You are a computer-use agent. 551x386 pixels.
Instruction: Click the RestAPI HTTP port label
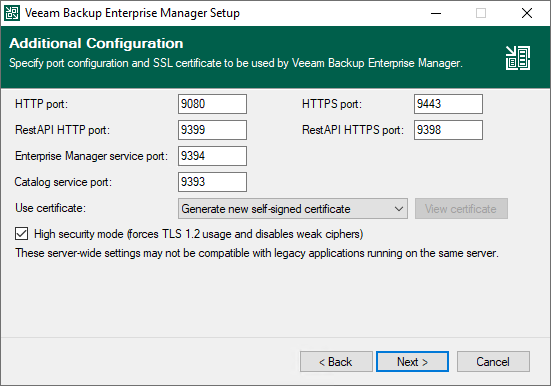tap(63, 130)
